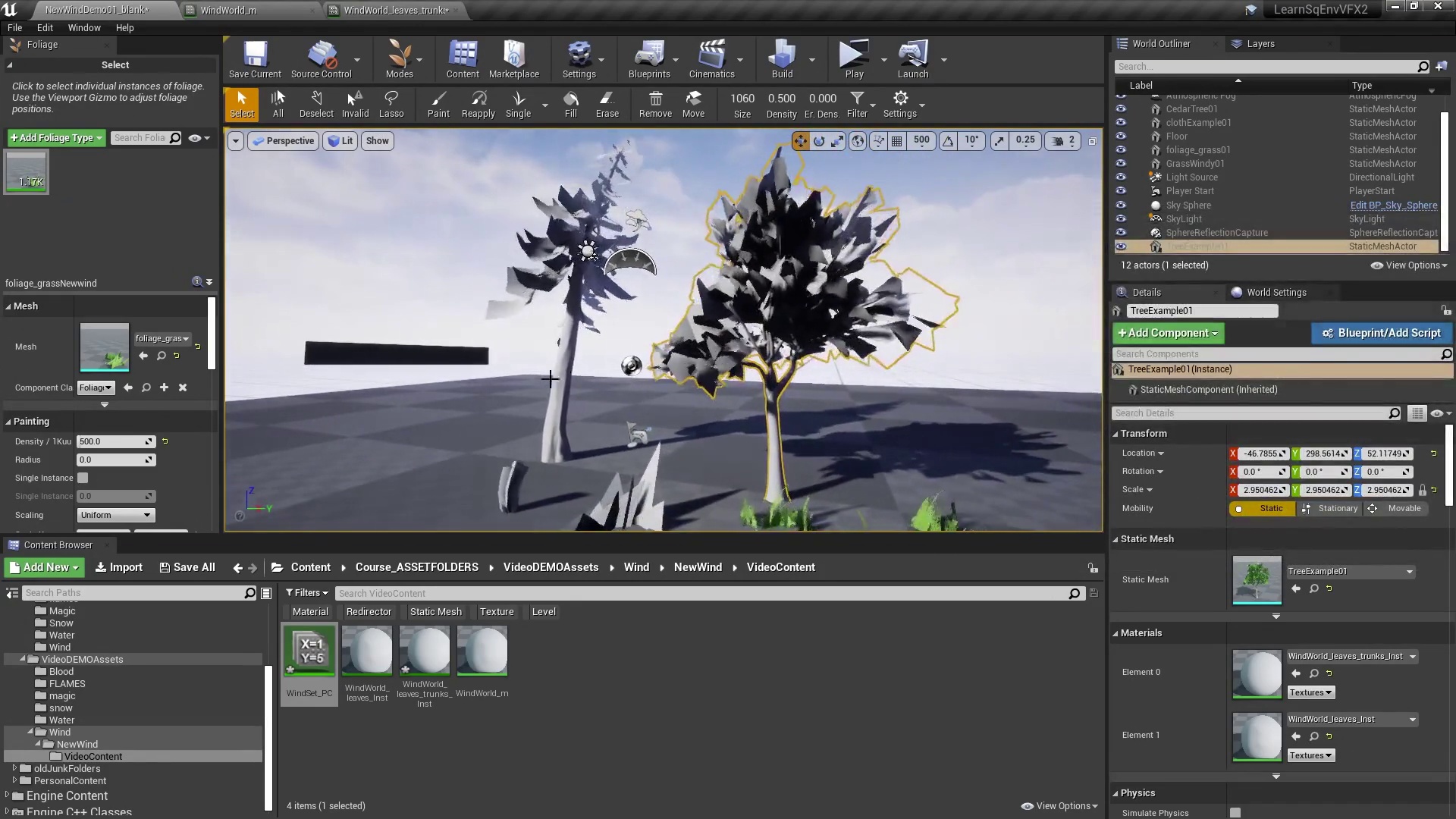Viewport: 1456px width, 819px height.
Task: Select WindWorld_leaves_trunks_Inst thumbnail
Action: pyautogui.click(x=424, y=650)
